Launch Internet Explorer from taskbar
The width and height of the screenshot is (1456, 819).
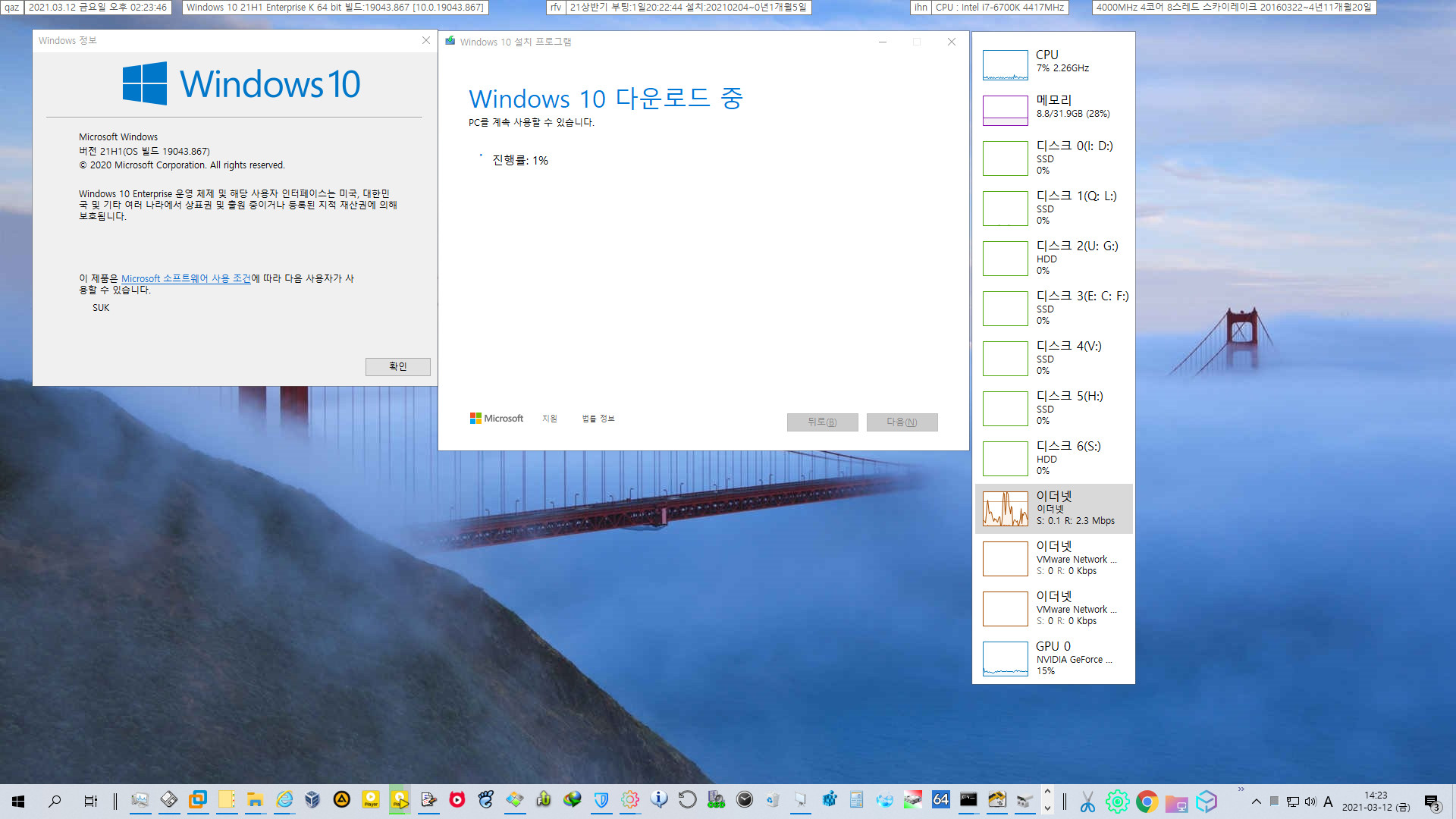284,800
